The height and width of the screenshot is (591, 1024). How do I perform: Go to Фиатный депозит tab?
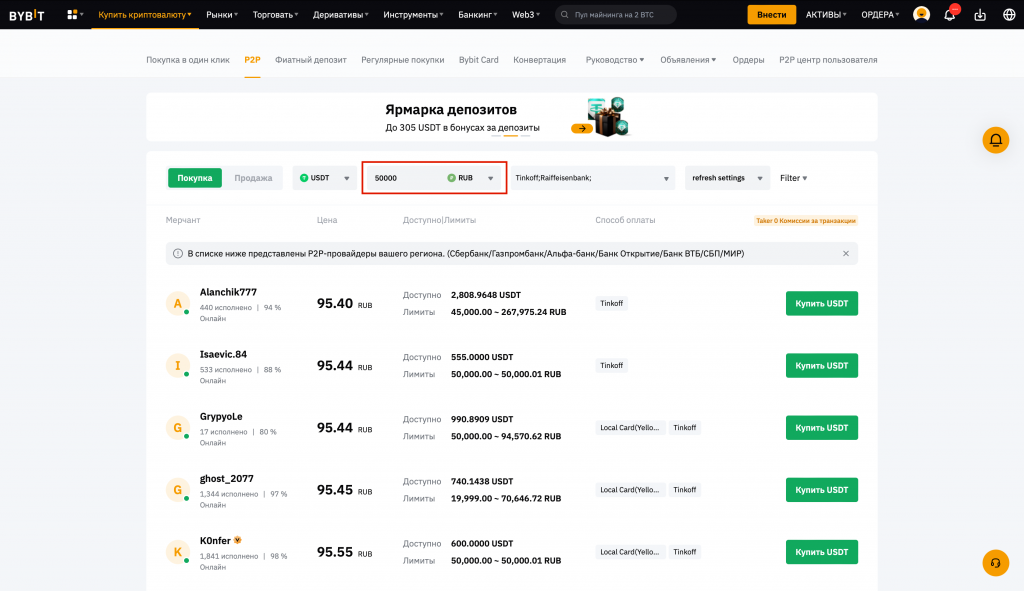coord(310,59)
